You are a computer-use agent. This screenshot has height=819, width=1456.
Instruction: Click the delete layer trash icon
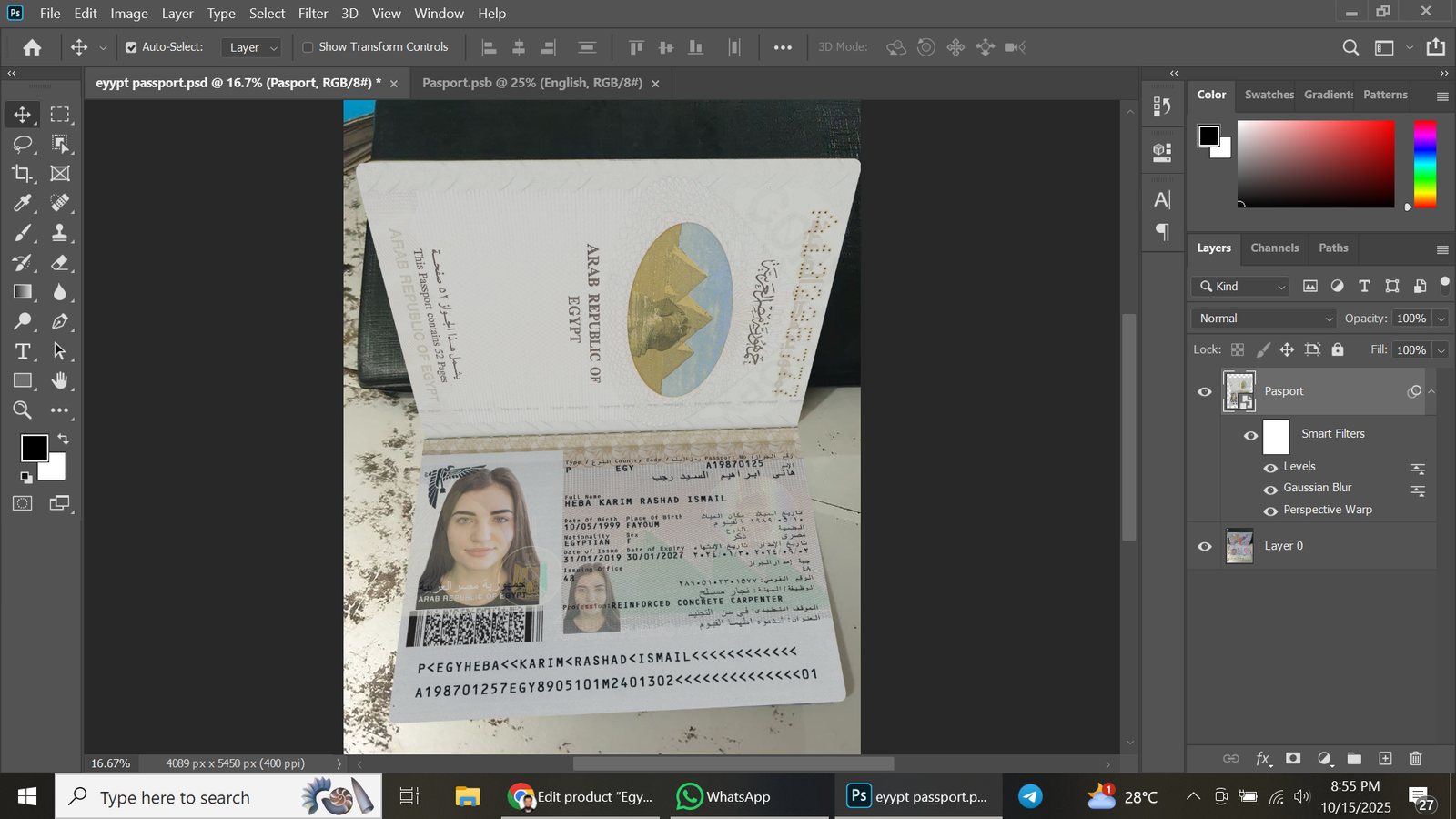1415,758
